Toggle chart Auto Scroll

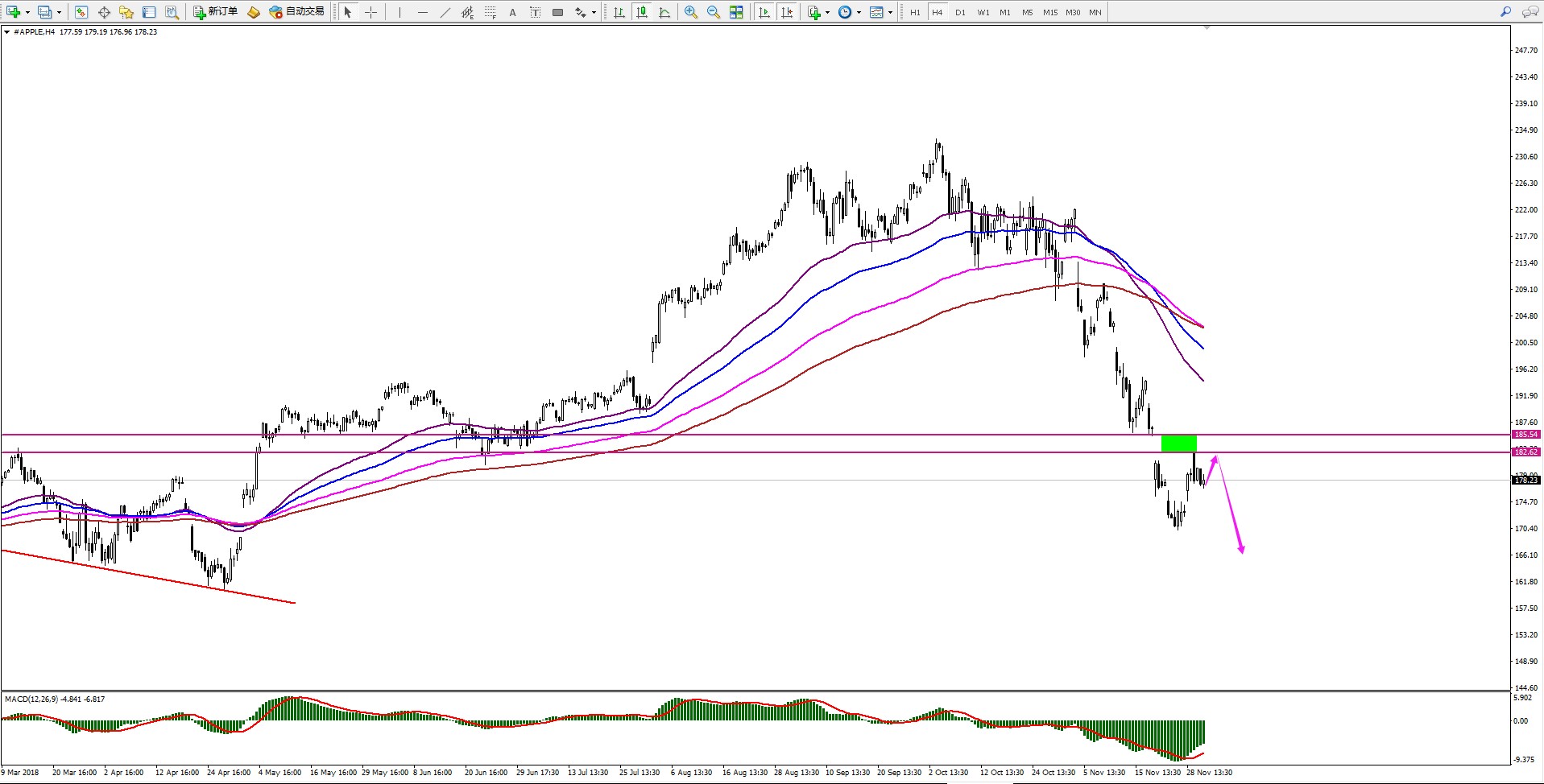764,12
